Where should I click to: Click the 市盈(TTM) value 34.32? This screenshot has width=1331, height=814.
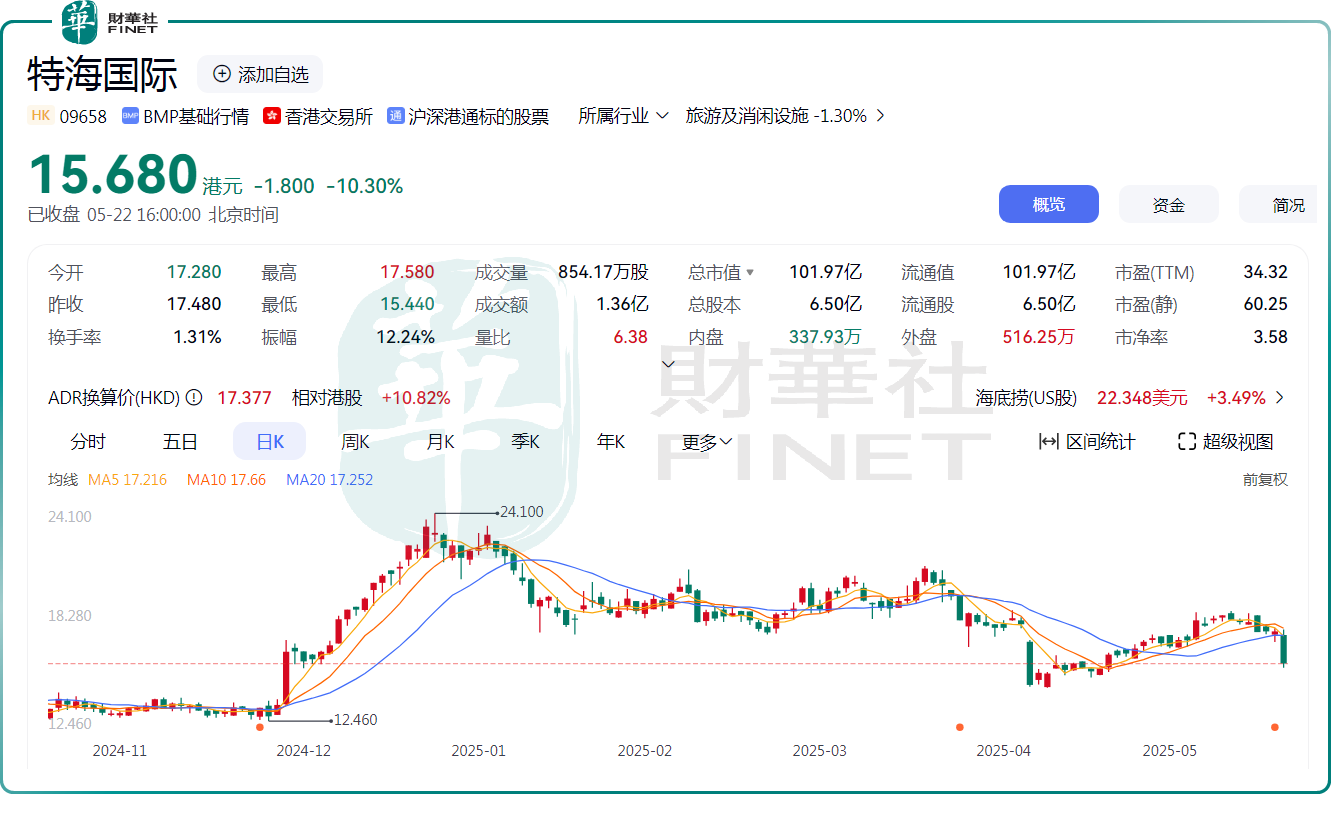(1266, 272)
